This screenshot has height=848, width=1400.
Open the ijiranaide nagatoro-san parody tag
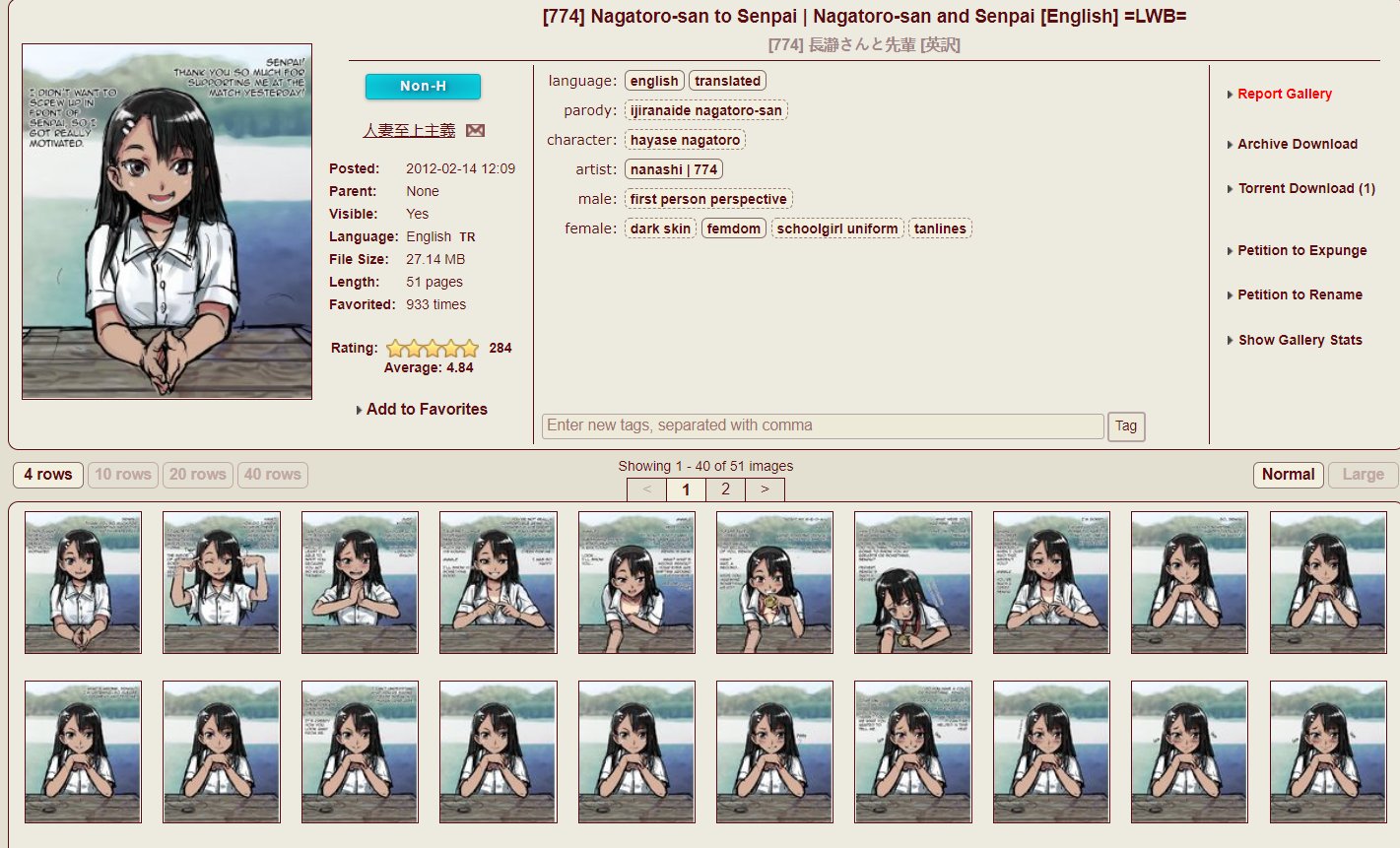(705, 110)
